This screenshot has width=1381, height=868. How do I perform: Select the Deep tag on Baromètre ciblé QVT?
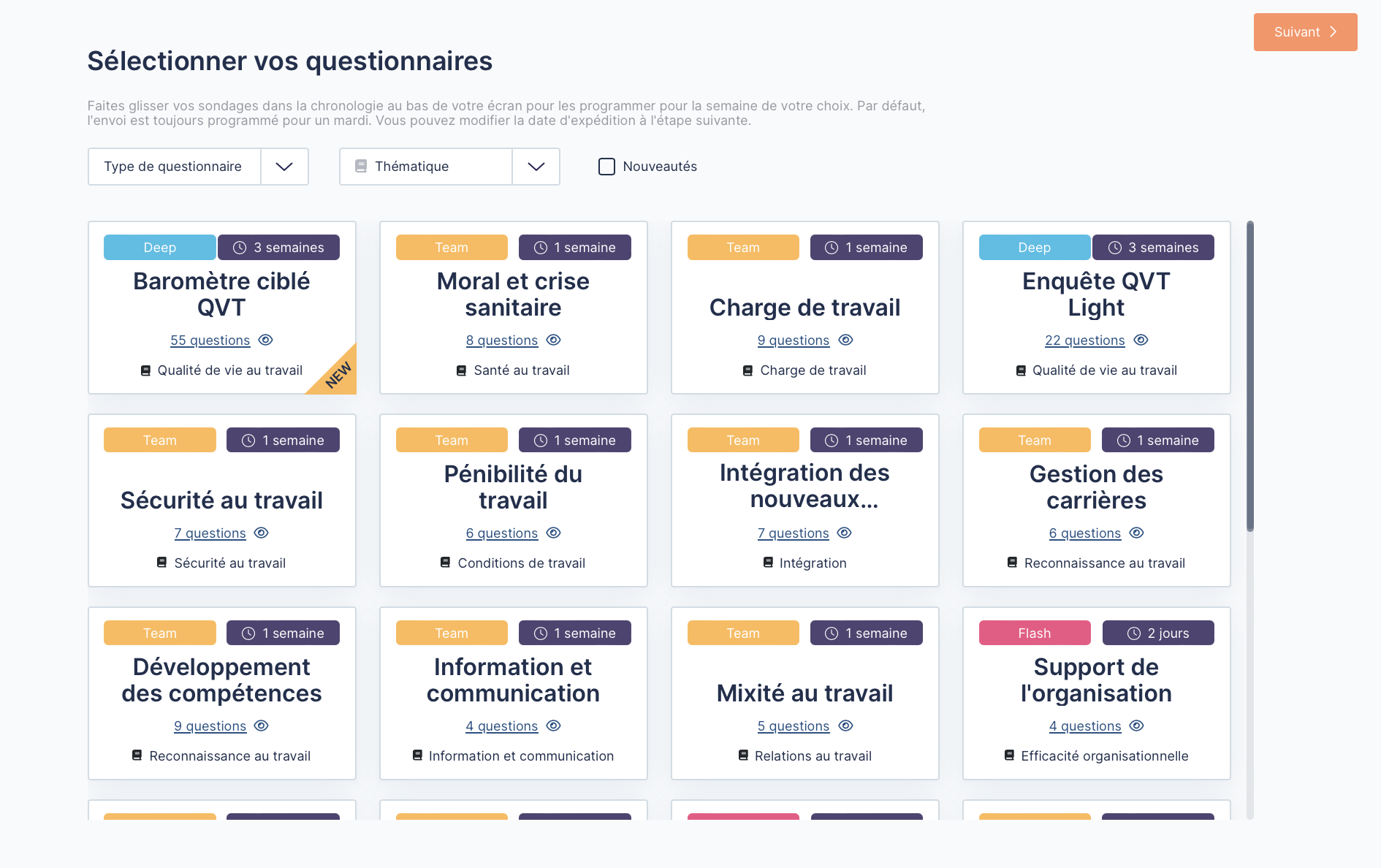(159, 248)
